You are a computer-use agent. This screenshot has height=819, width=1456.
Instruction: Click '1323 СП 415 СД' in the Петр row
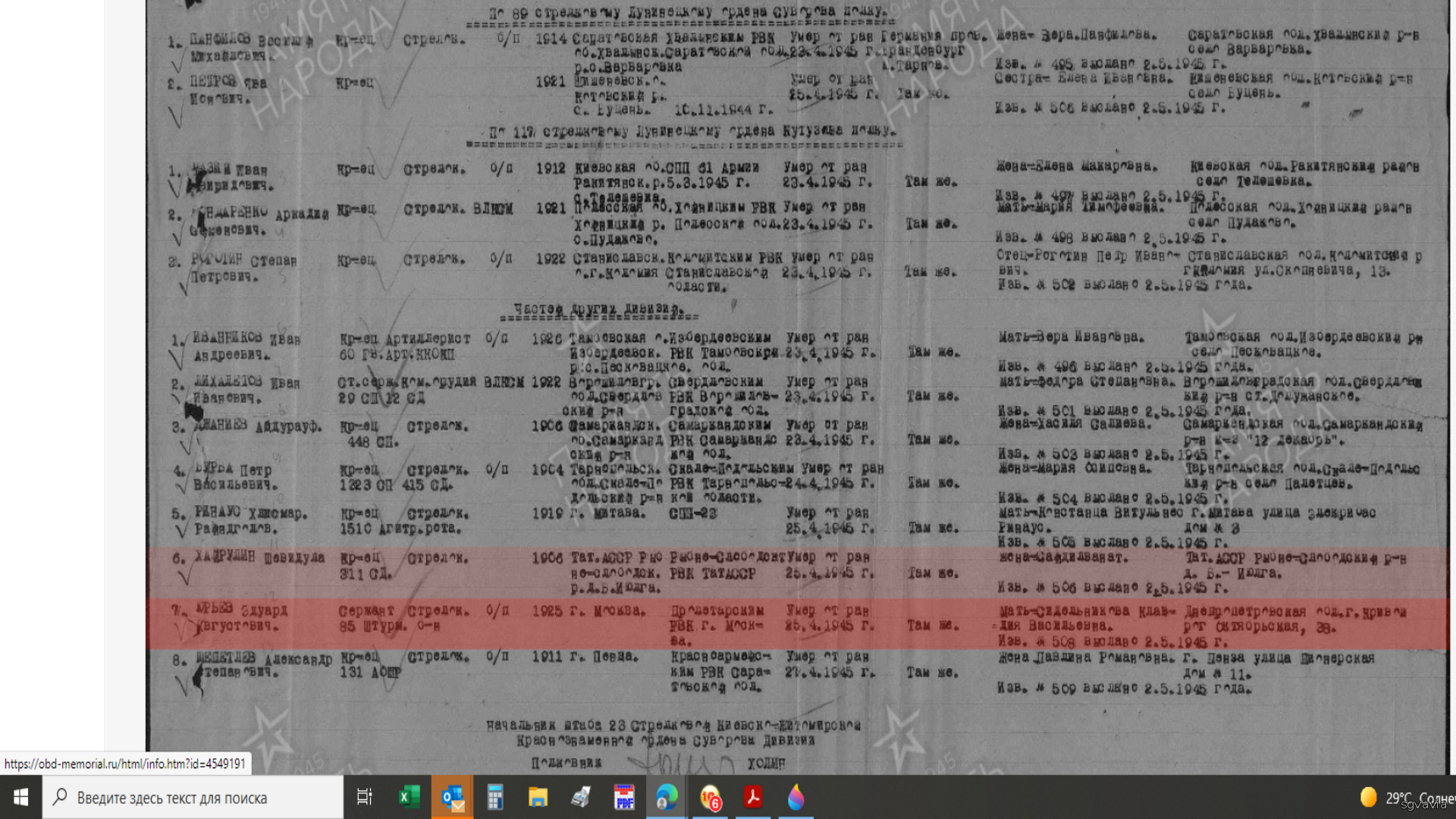click(396, 485)
